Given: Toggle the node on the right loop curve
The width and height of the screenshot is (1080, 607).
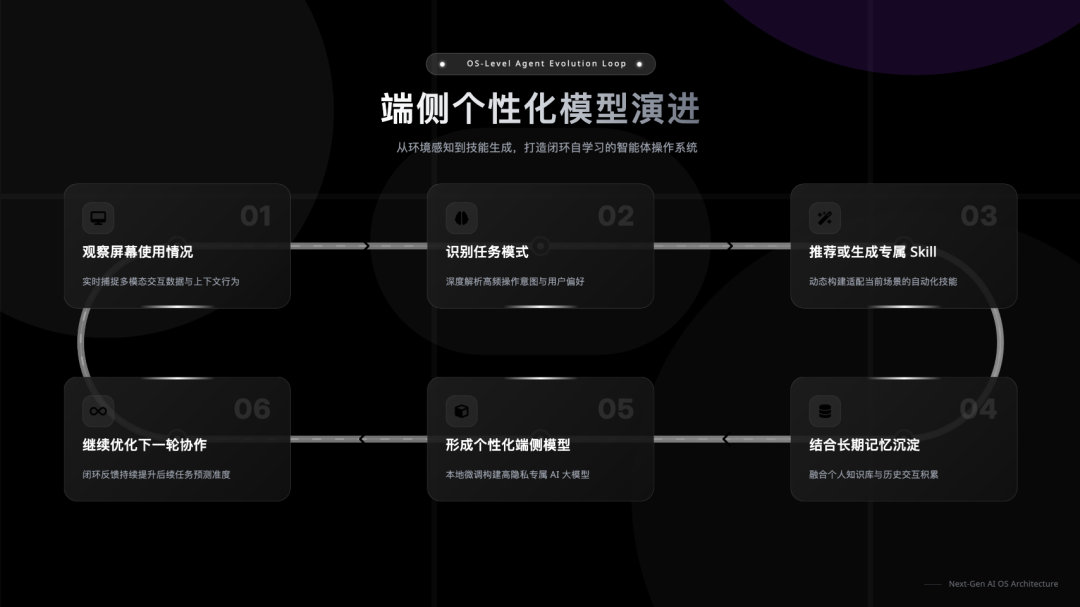Looking at the screenshot, I should (x=1000, y=342).
